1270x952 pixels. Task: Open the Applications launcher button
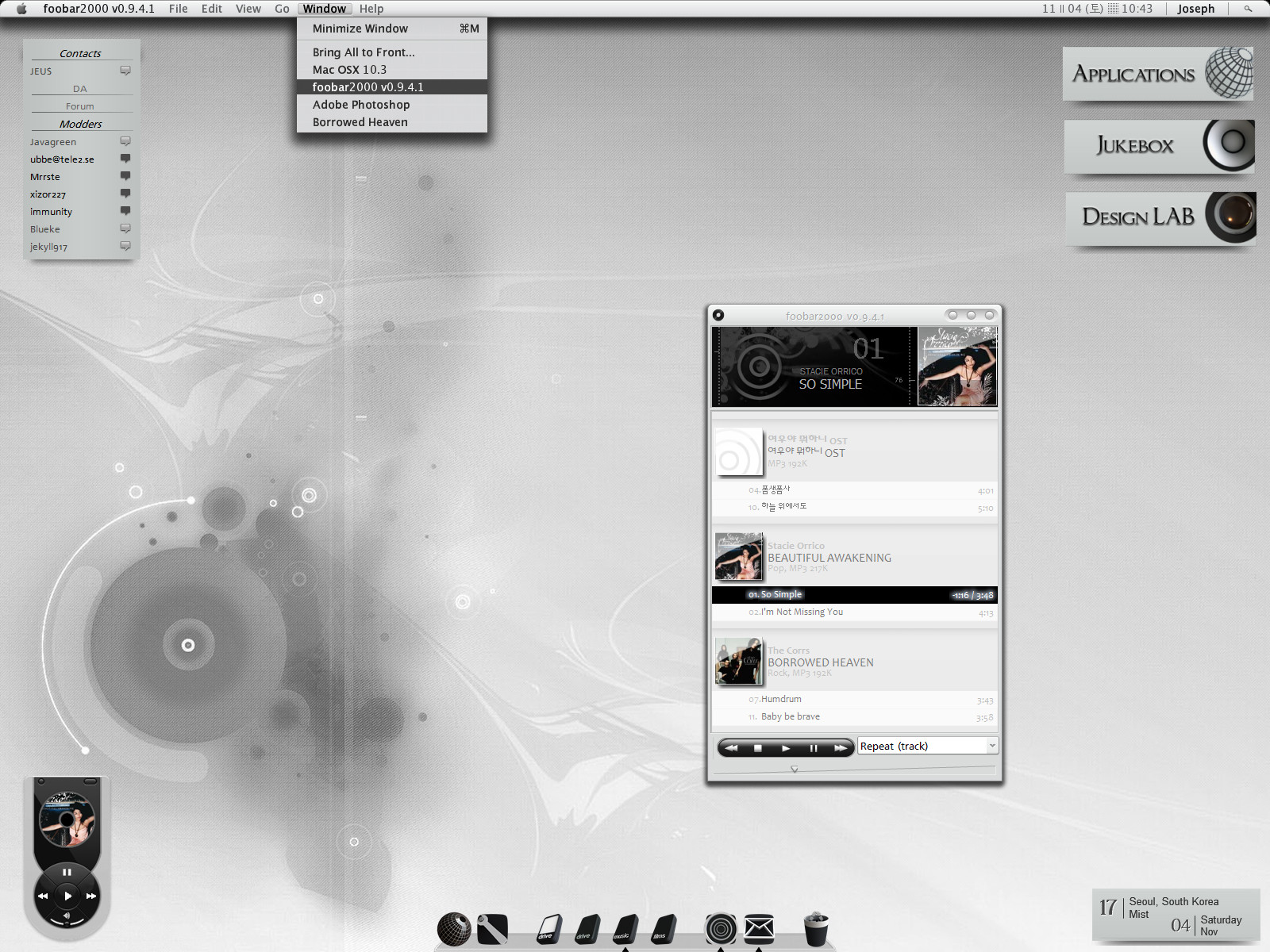pos(1158,74)
